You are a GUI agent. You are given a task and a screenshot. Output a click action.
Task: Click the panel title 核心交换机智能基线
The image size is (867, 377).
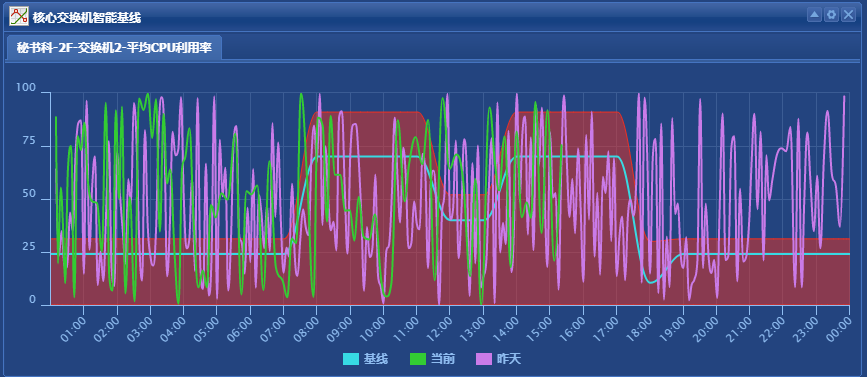[x=87, y=18]
